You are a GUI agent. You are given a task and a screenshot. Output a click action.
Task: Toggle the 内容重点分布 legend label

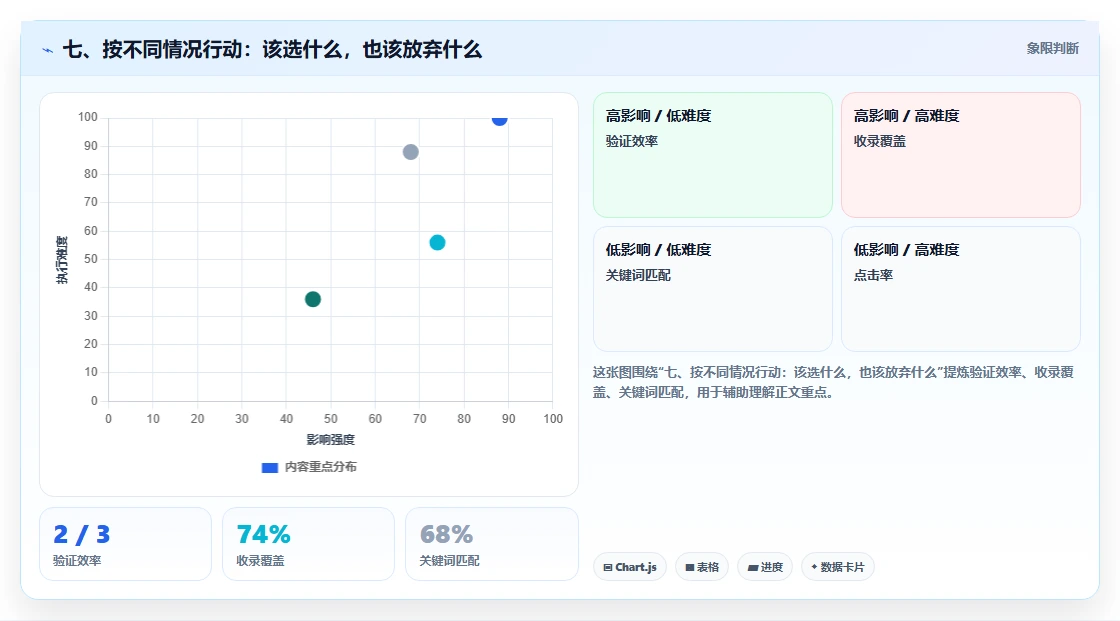320,467
